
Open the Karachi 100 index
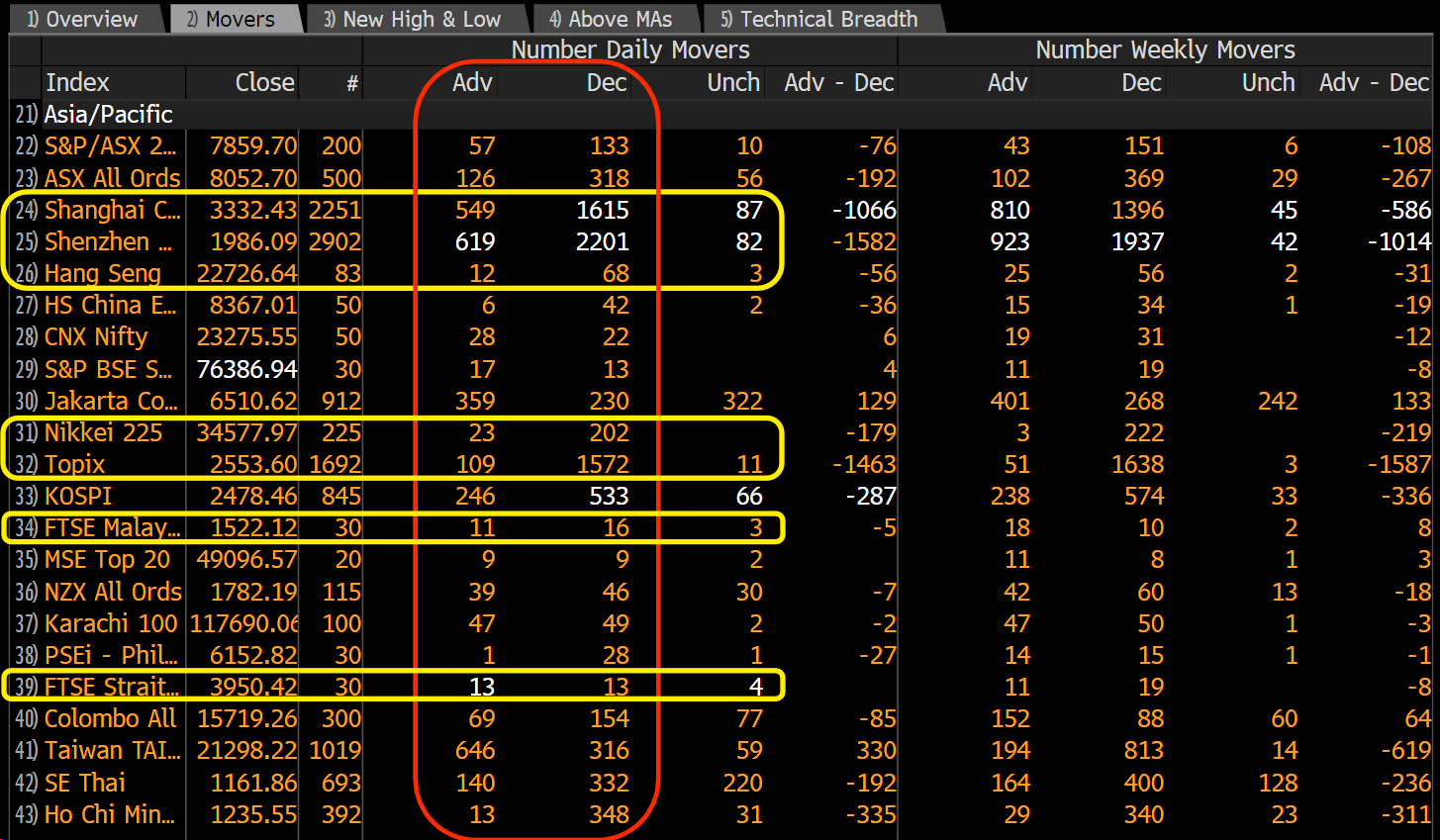click(x=111, y=623)
